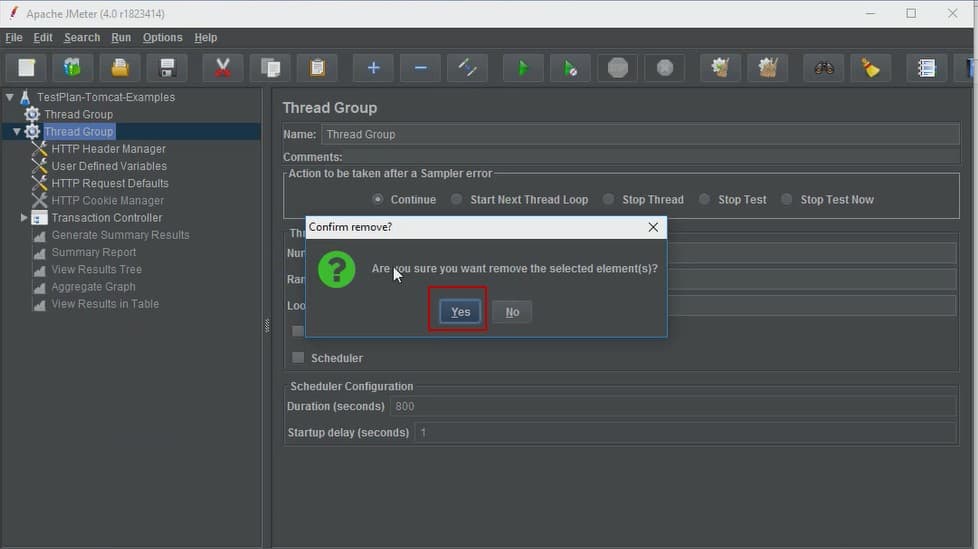
Task: Enable the Scheduler checkbox
Action: pyautogui.click(x=298, y=357)
